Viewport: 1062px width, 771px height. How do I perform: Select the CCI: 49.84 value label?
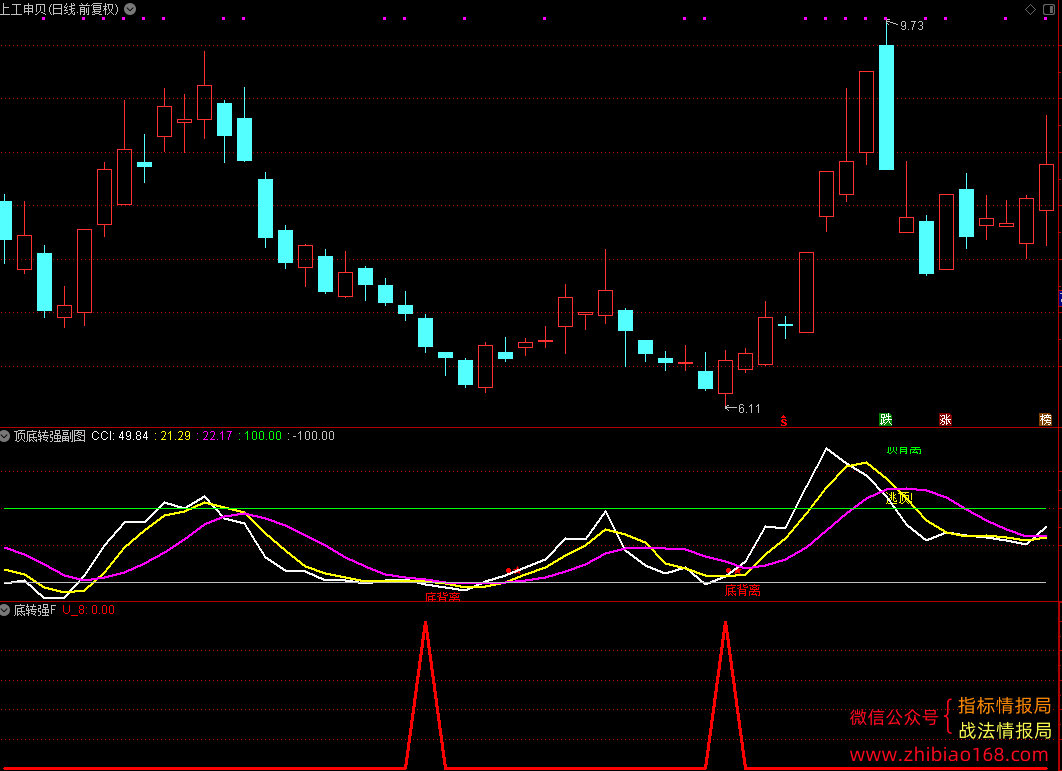coord(120,436)
